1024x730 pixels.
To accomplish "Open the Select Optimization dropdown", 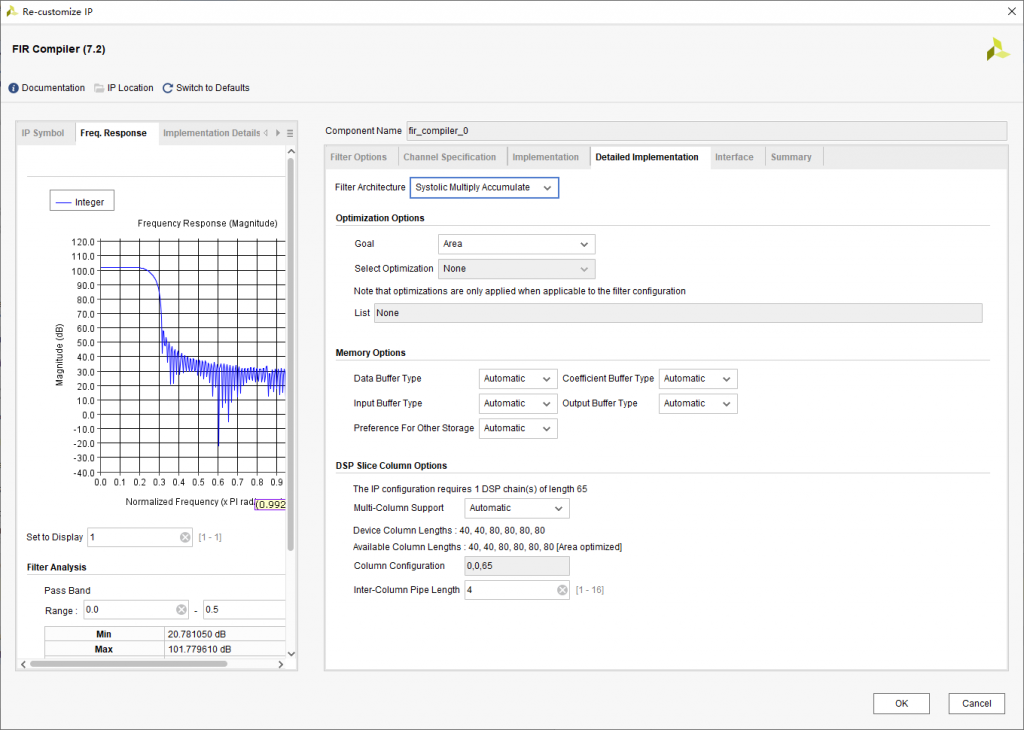I will [x=517, y=269].
